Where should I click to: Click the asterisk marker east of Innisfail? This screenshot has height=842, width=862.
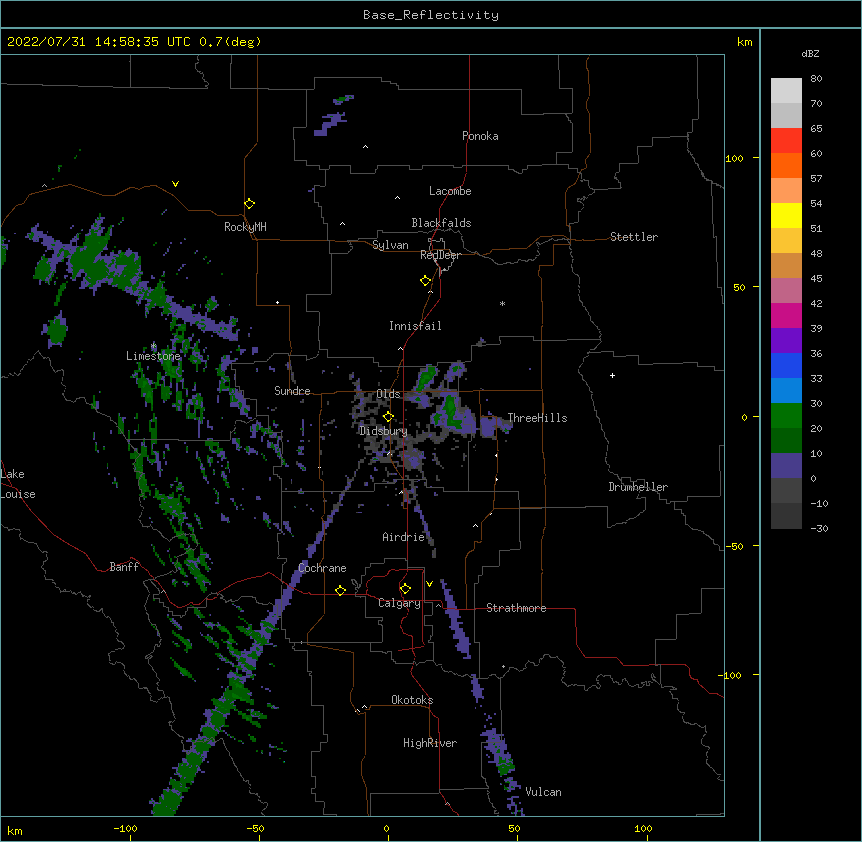point(502,303)
